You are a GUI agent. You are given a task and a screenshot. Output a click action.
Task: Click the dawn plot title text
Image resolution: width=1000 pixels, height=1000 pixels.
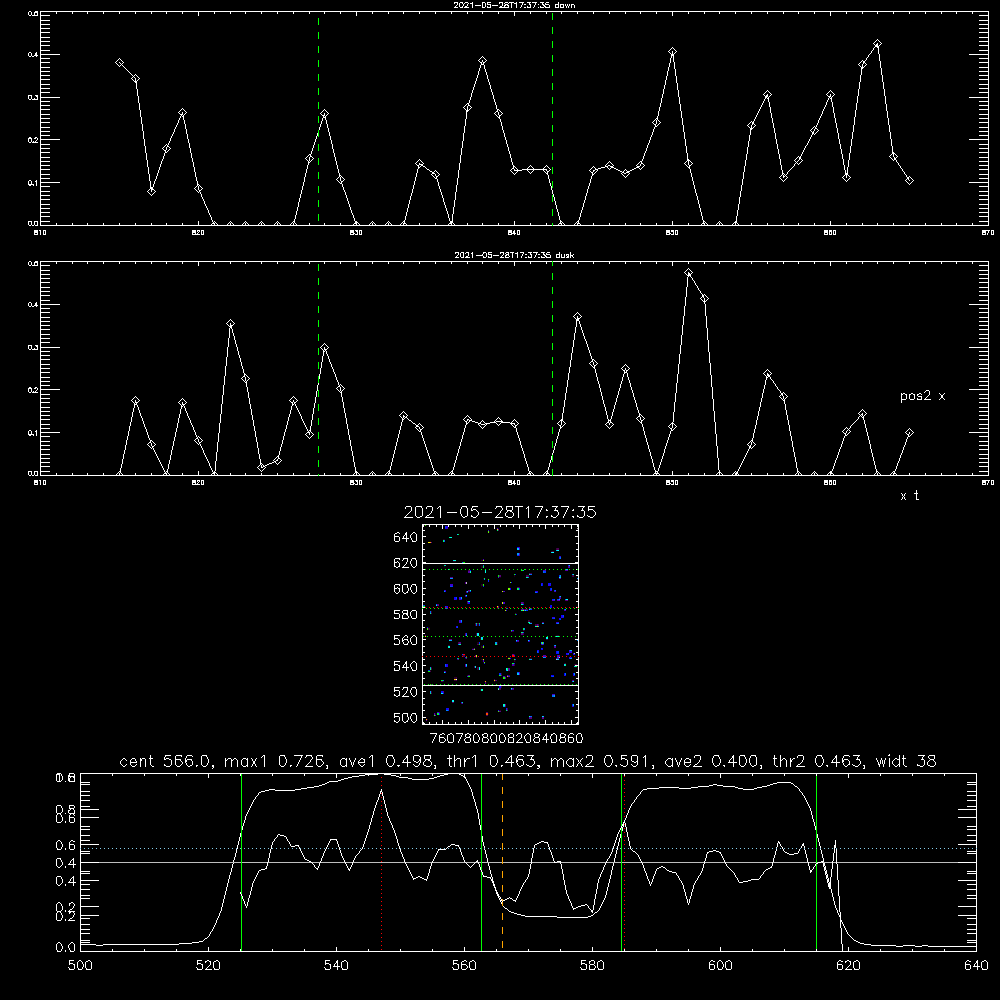point(514,5)
